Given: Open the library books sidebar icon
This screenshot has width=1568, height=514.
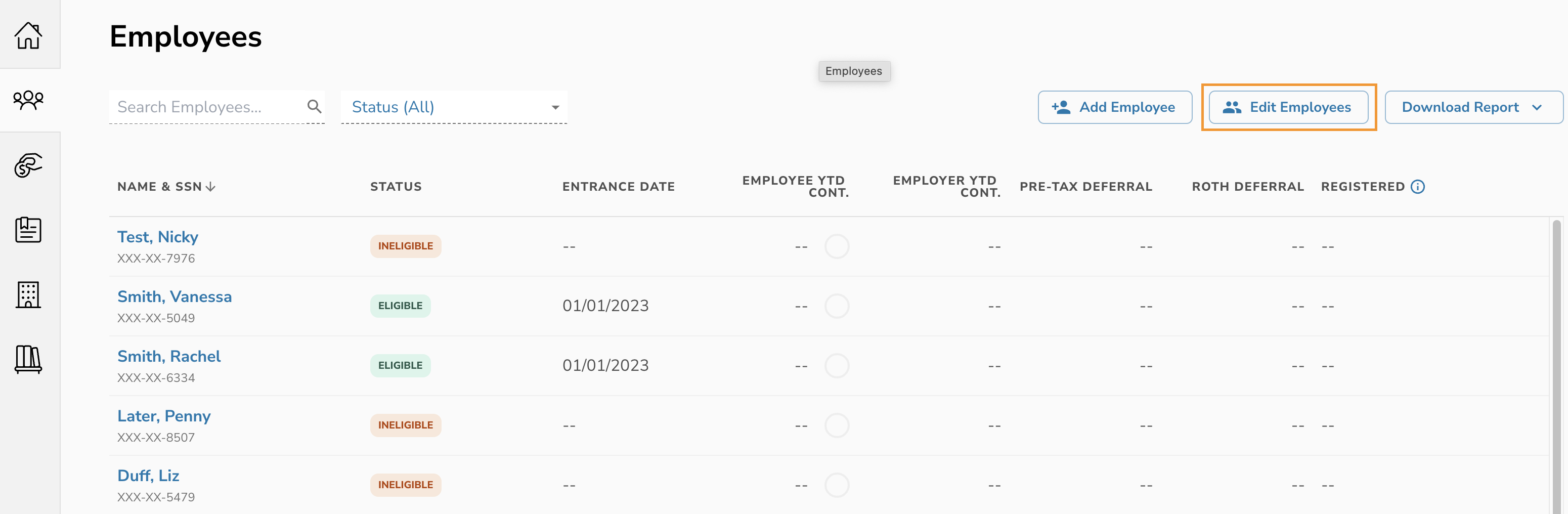Looking at the screenshot, I should (28, 359).
